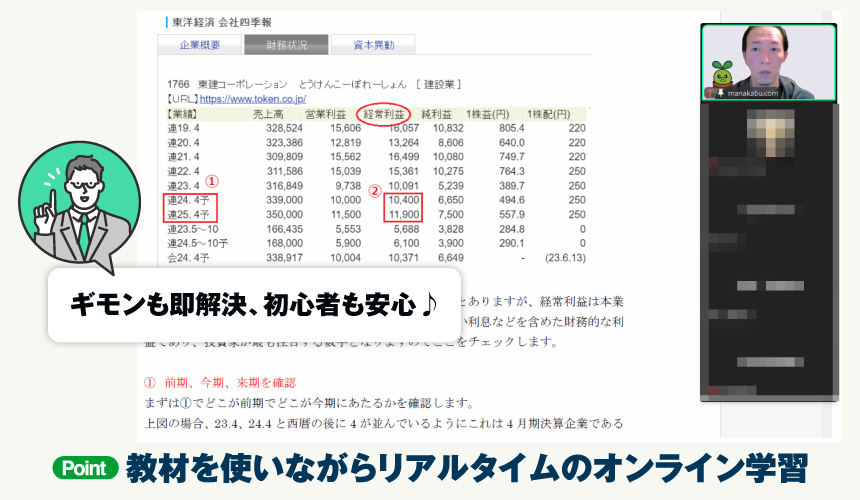
Task: Switch to the 資本異動 tab
Action: (x=373, y=45)
